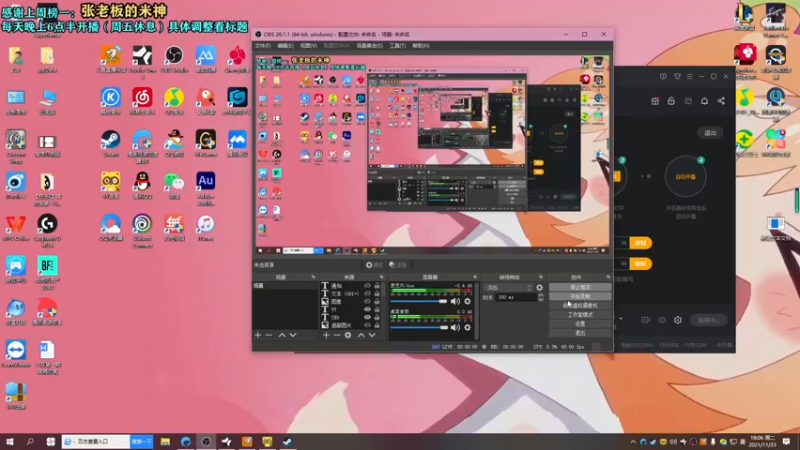The height and width of the screenshot is (450, 800).
Task: Add a new scene with the plus icon
Action: (x=258, y=335)
